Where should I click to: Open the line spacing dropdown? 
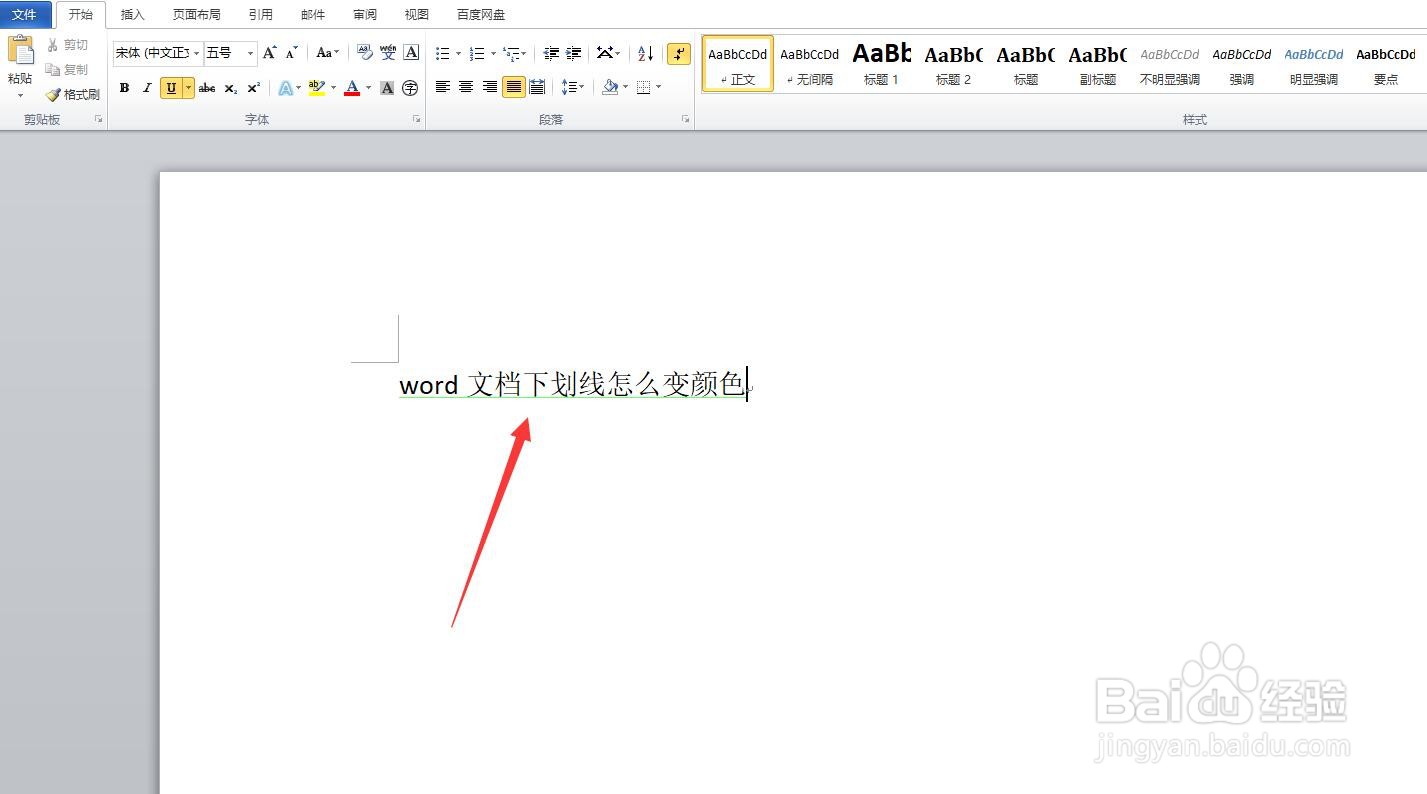572,87
